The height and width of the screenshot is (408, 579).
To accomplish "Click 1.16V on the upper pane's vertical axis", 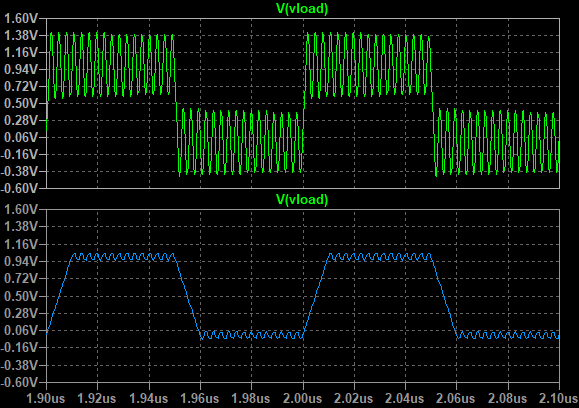I will click(x=21, y=52).
